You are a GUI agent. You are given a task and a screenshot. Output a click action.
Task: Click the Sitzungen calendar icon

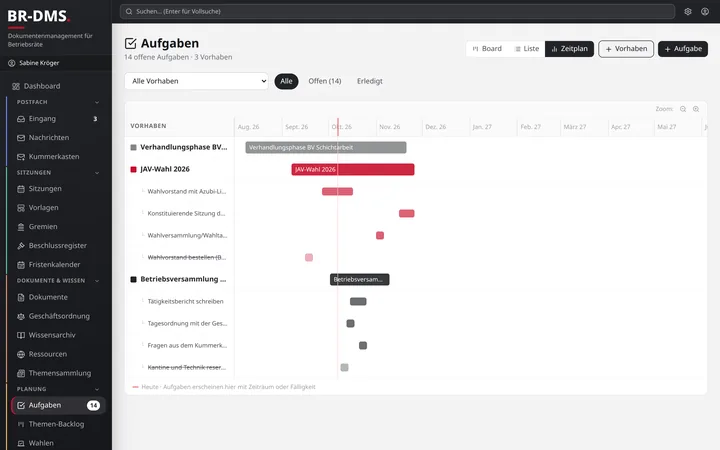pyautogui.click(x=21, y=189)
